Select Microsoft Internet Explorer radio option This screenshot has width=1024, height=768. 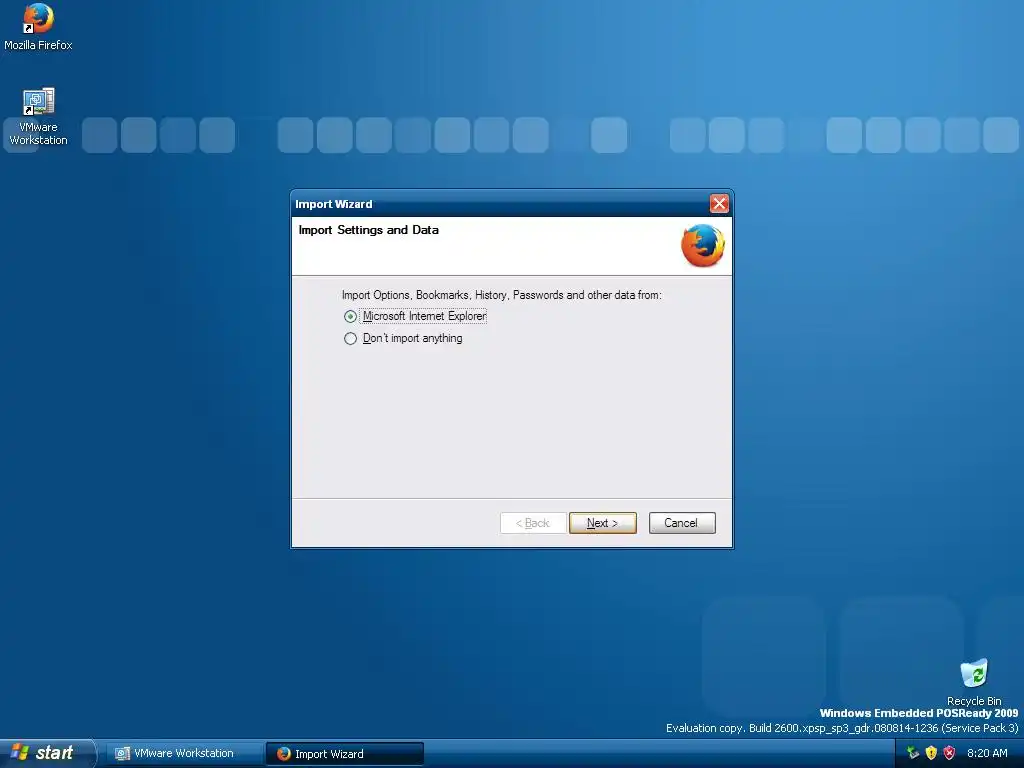pos(415,316)
